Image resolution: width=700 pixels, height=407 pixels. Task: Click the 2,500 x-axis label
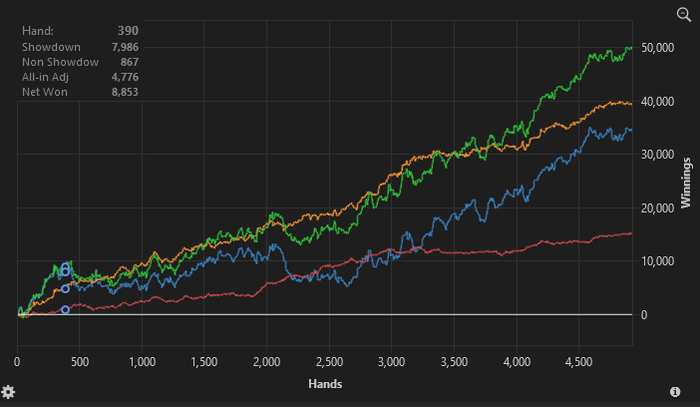[329, 361]
